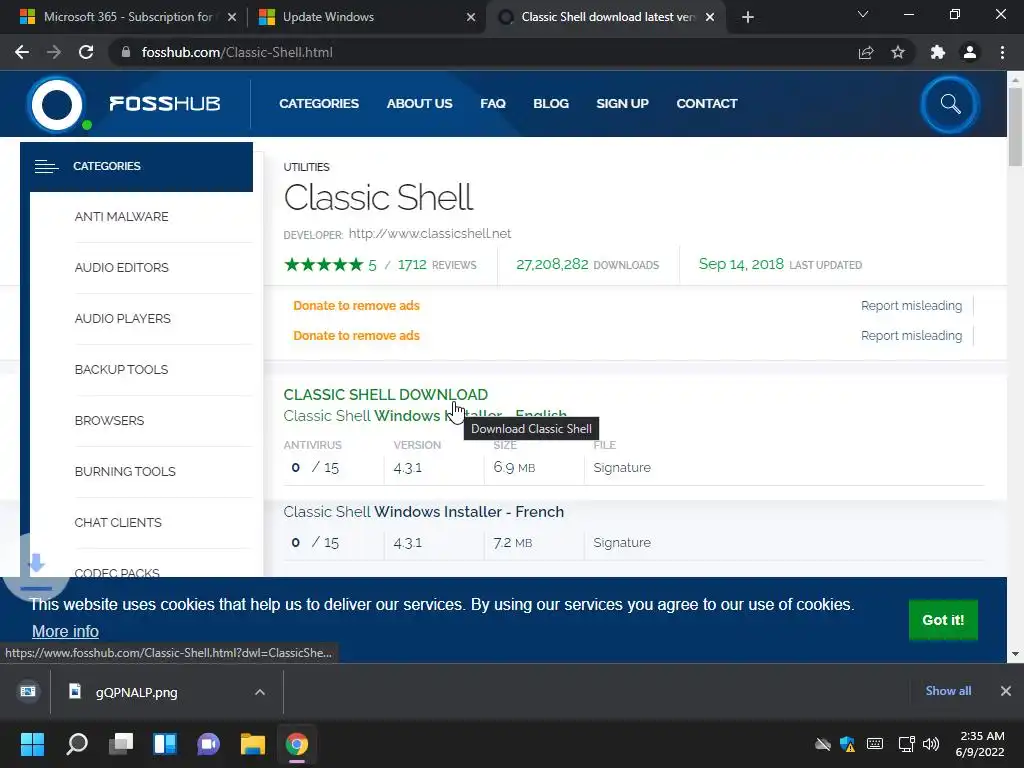
Task: Open the Chat app on taskbar
Action: point(208,744)
